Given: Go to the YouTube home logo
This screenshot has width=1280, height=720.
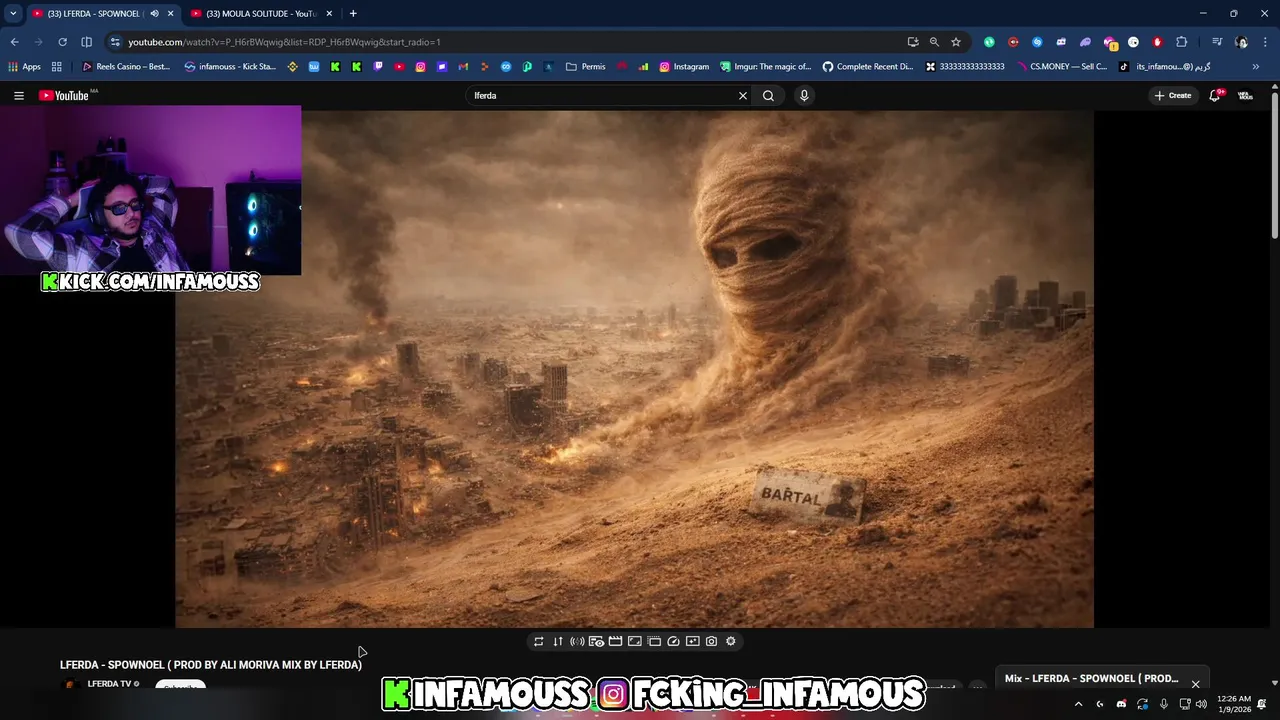Looking at the screenshot, I should click(64, 96).
